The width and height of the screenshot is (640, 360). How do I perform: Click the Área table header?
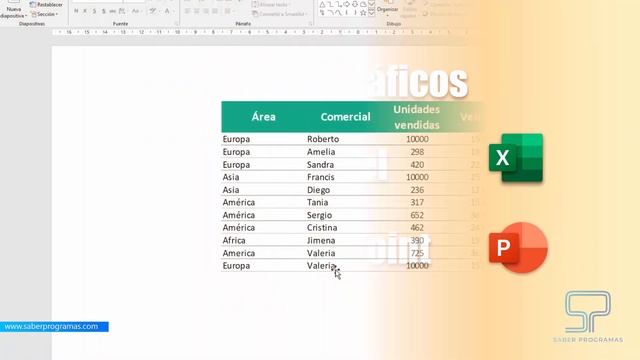coord(263,117)
